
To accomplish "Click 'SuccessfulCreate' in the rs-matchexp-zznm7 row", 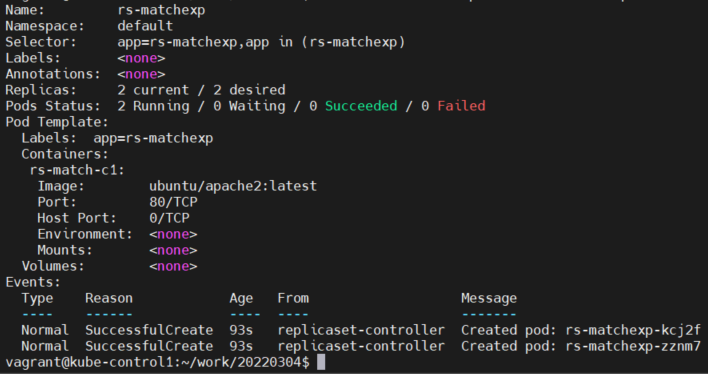I will click(149, 346).
